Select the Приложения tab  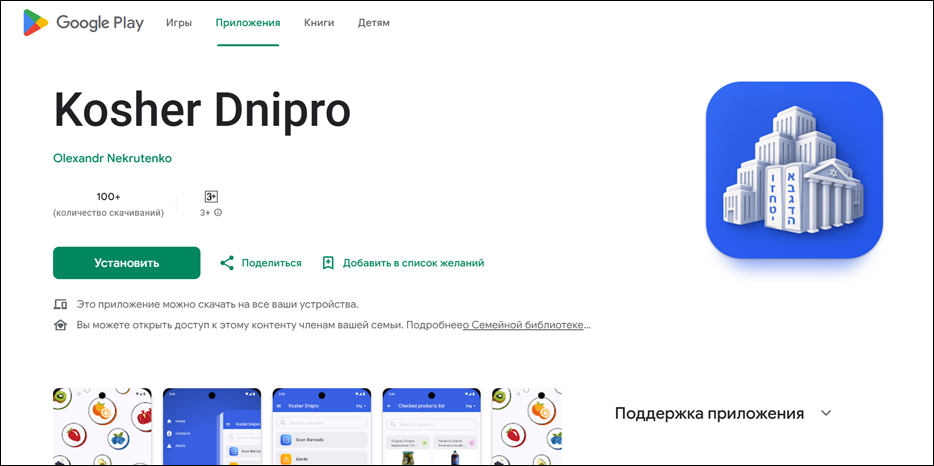pos(248,23)
